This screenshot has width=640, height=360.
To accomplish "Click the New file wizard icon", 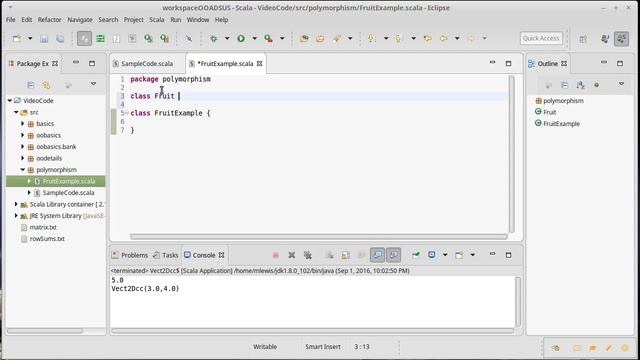I will pos(17,38).
